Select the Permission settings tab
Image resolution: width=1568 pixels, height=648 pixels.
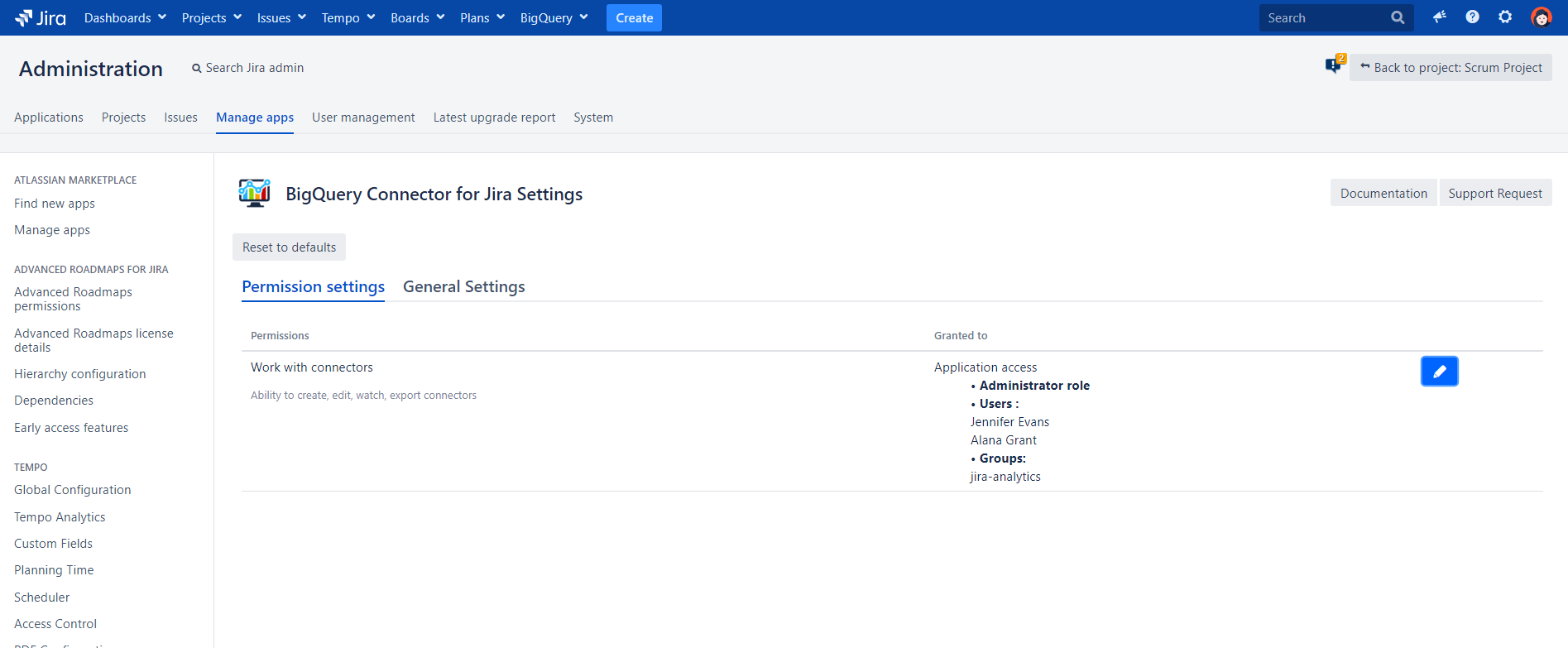point(313,286)
